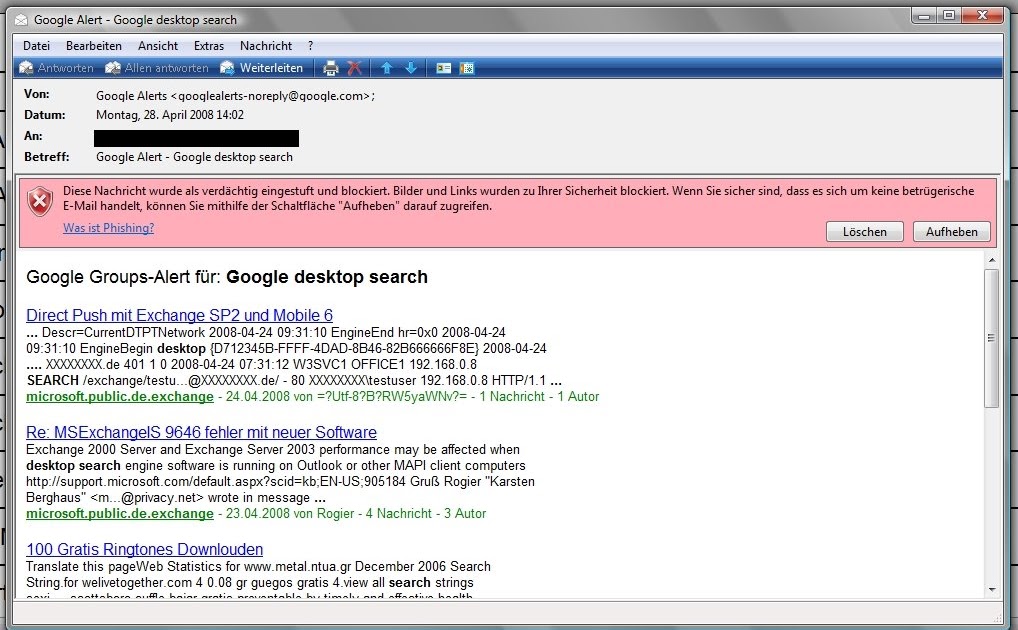1018x630 pixels.
Task: Click the Aufheben button to unblock
Action: point(951,232)
